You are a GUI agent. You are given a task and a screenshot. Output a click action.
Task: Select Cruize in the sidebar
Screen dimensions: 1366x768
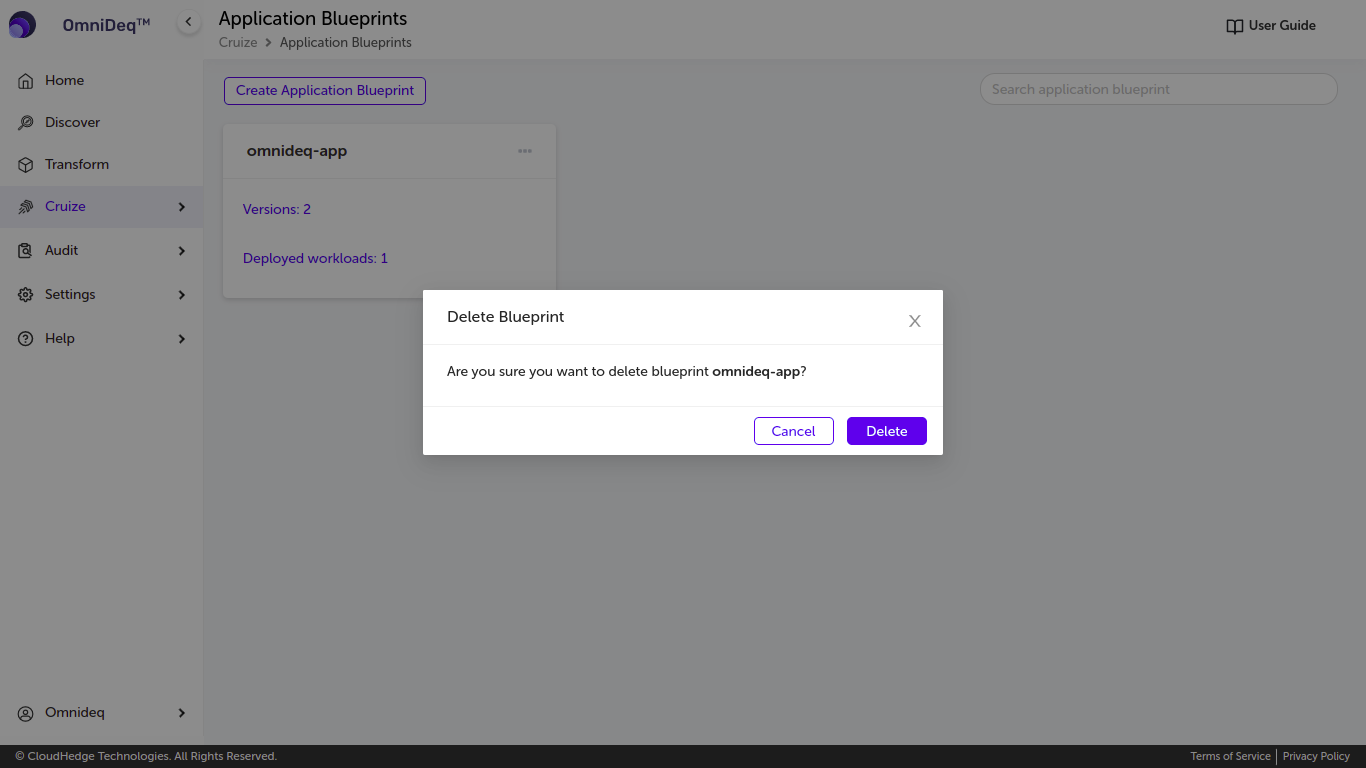tap(65, 206)
